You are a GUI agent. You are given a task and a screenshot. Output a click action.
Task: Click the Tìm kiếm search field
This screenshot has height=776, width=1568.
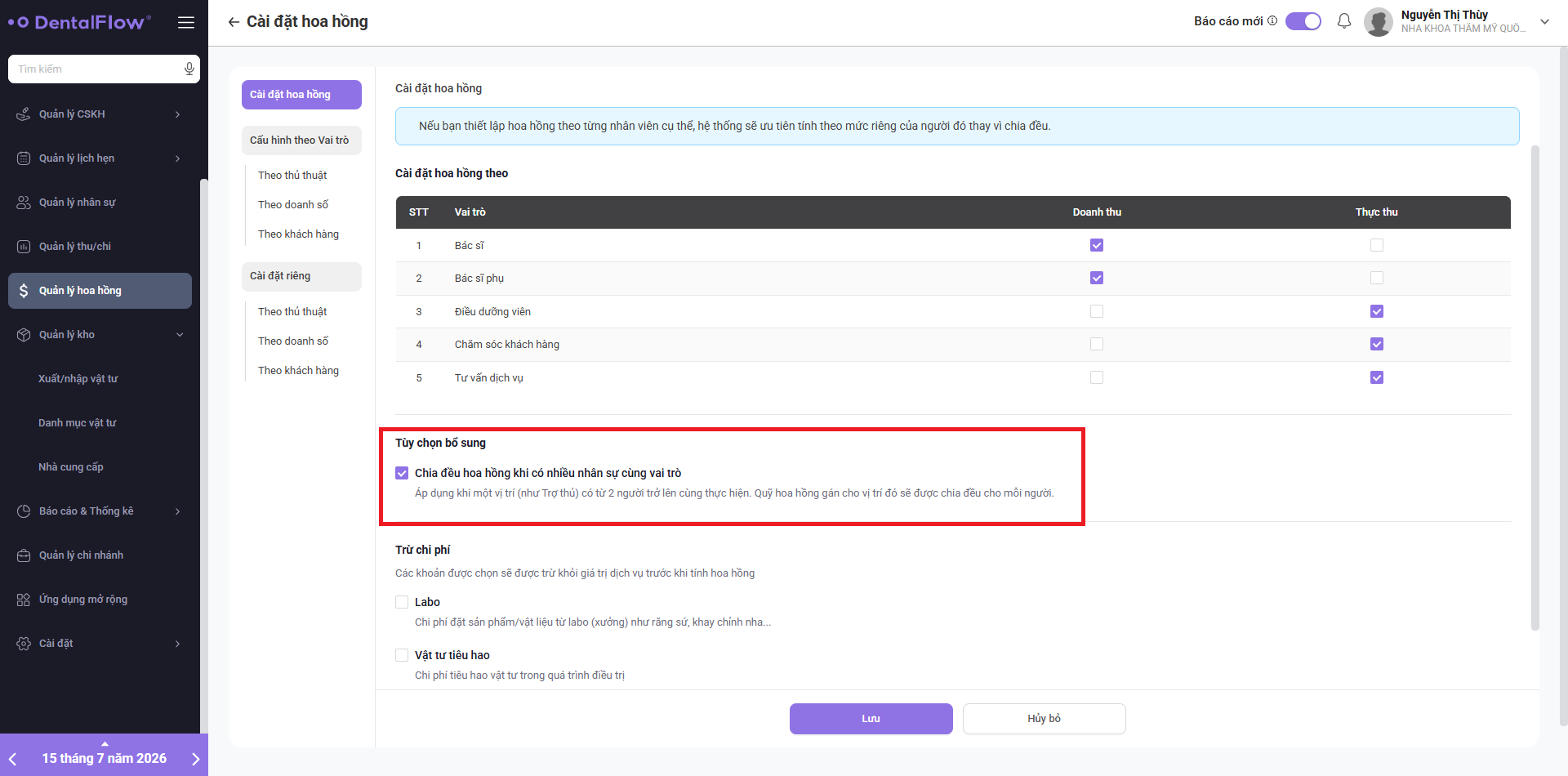pyautogui.click(x=96, y=69)
